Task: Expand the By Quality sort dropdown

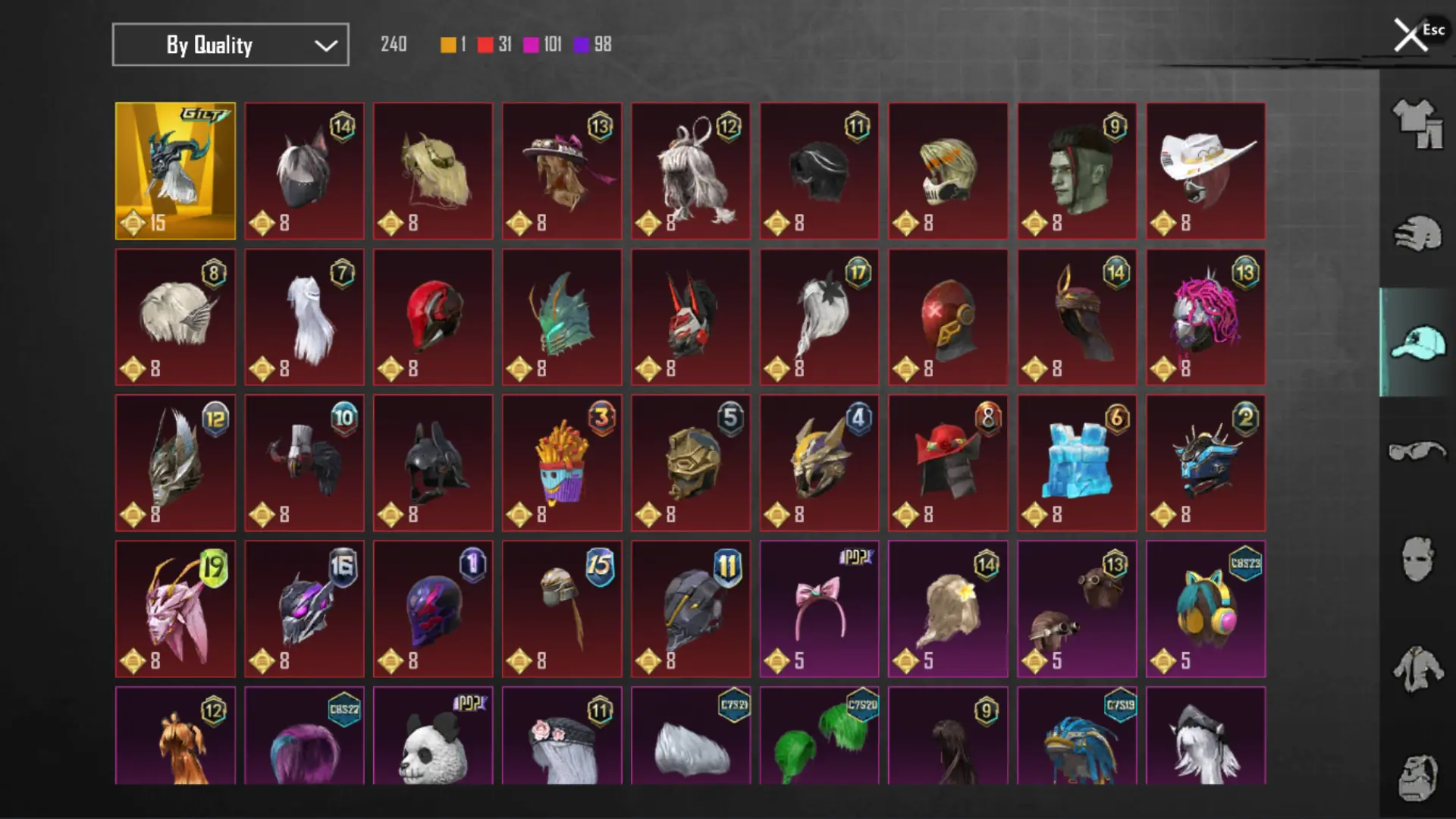Action: [231, 45]
